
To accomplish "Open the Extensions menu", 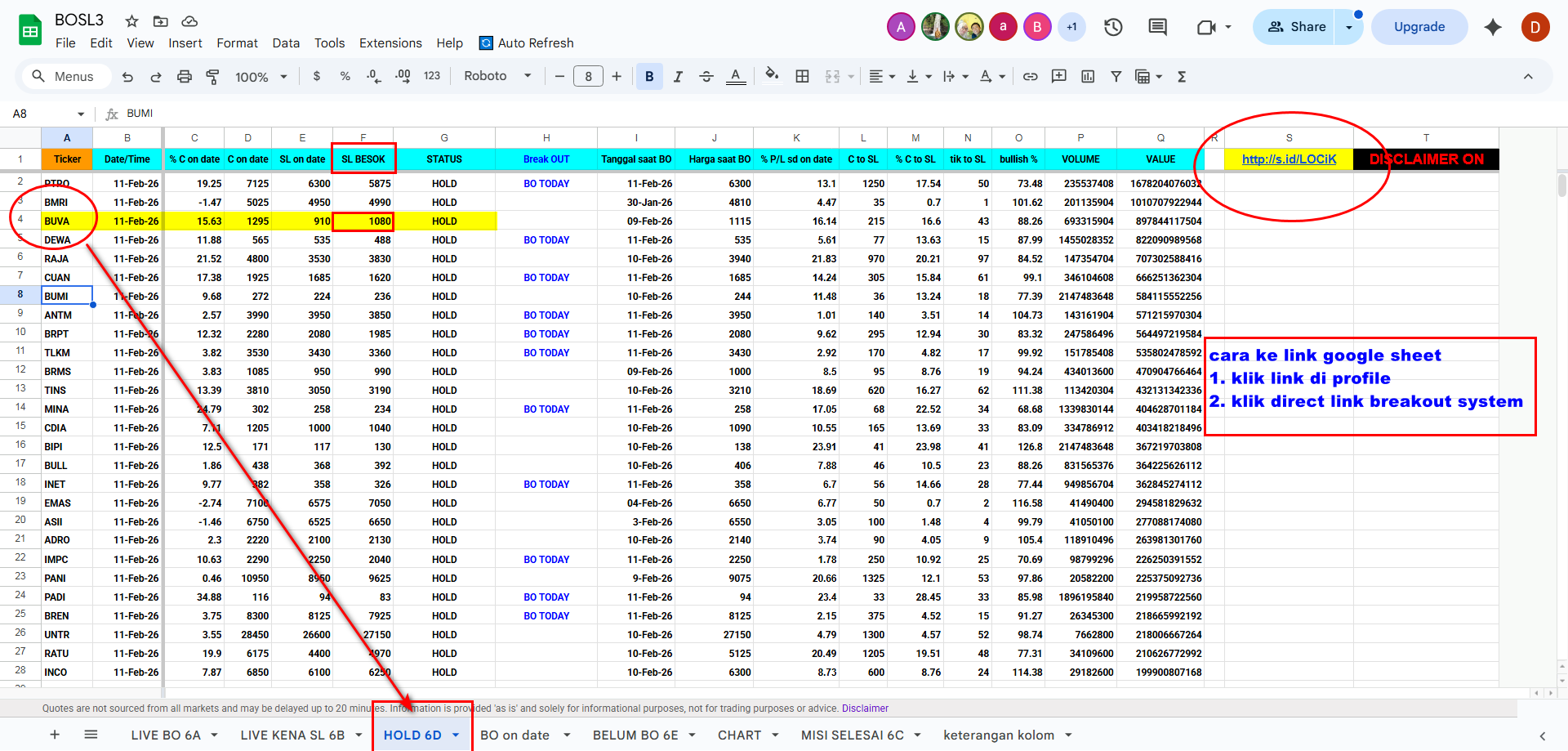I will (390, 43).
